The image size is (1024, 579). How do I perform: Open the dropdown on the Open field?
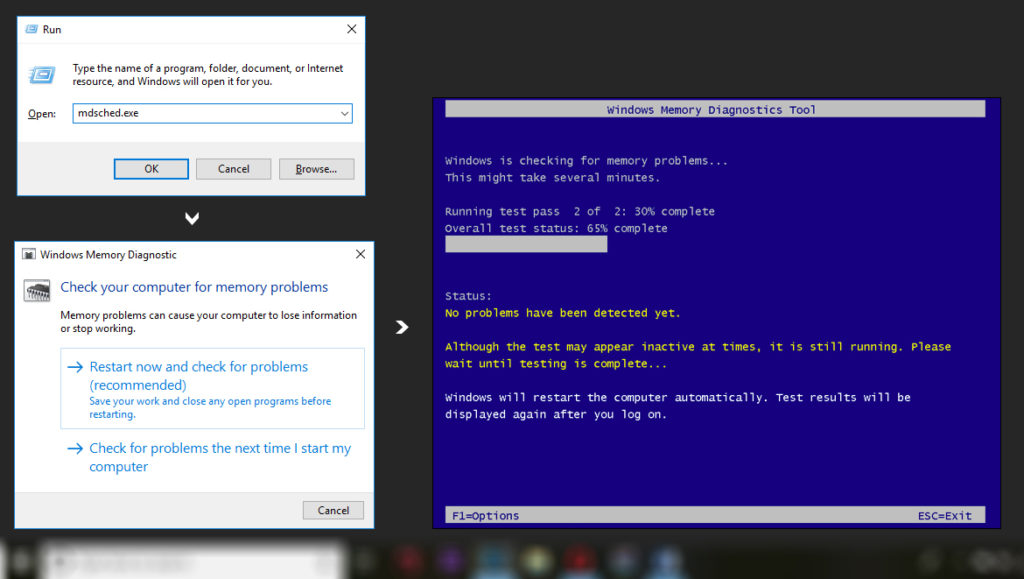tap(344, 113)
